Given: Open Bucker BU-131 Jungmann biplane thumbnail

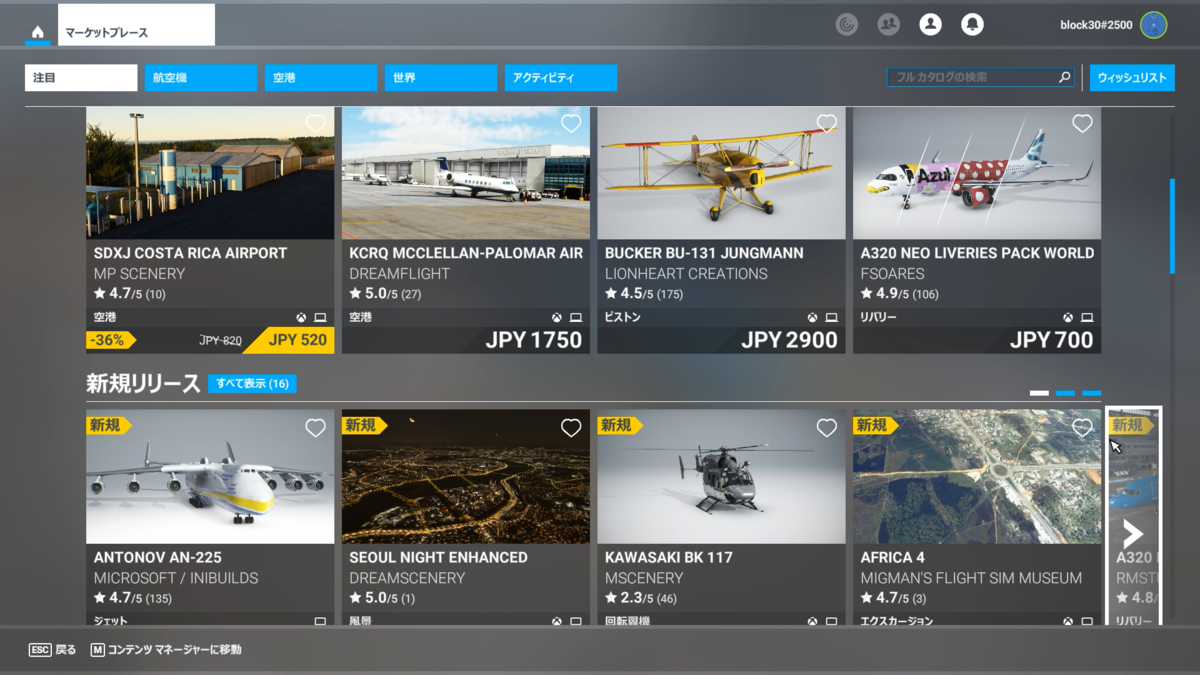Looking at the screenshot, I should point(721,173).
